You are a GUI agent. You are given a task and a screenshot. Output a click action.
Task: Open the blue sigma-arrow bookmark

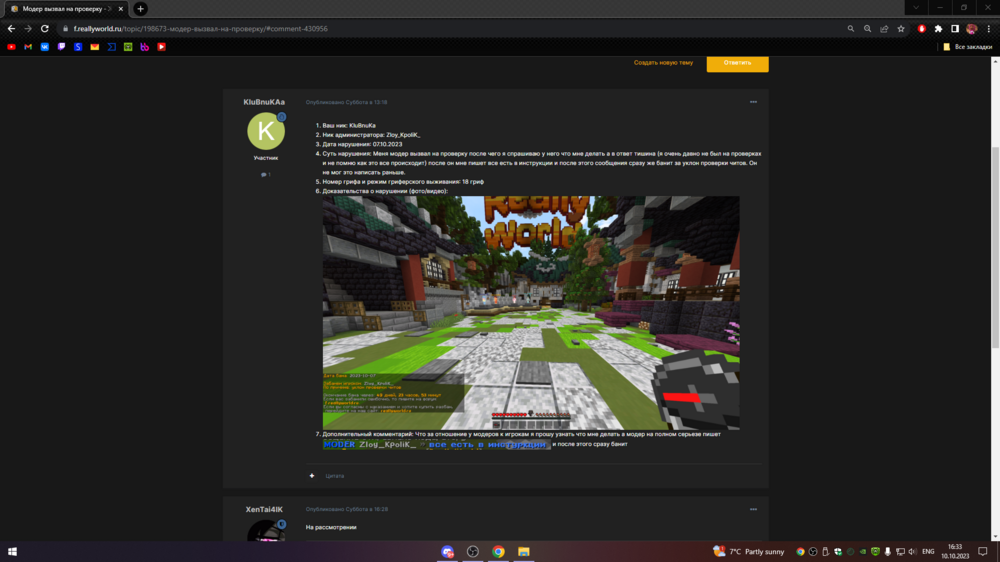tap(112, 47)
